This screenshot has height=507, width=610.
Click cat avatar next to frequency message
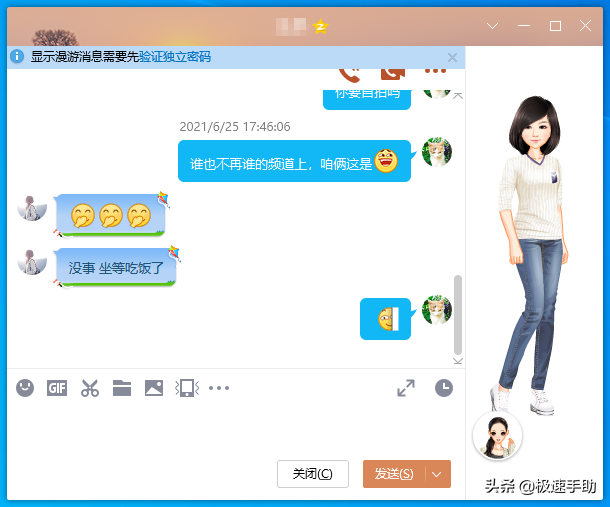point(437,151)
